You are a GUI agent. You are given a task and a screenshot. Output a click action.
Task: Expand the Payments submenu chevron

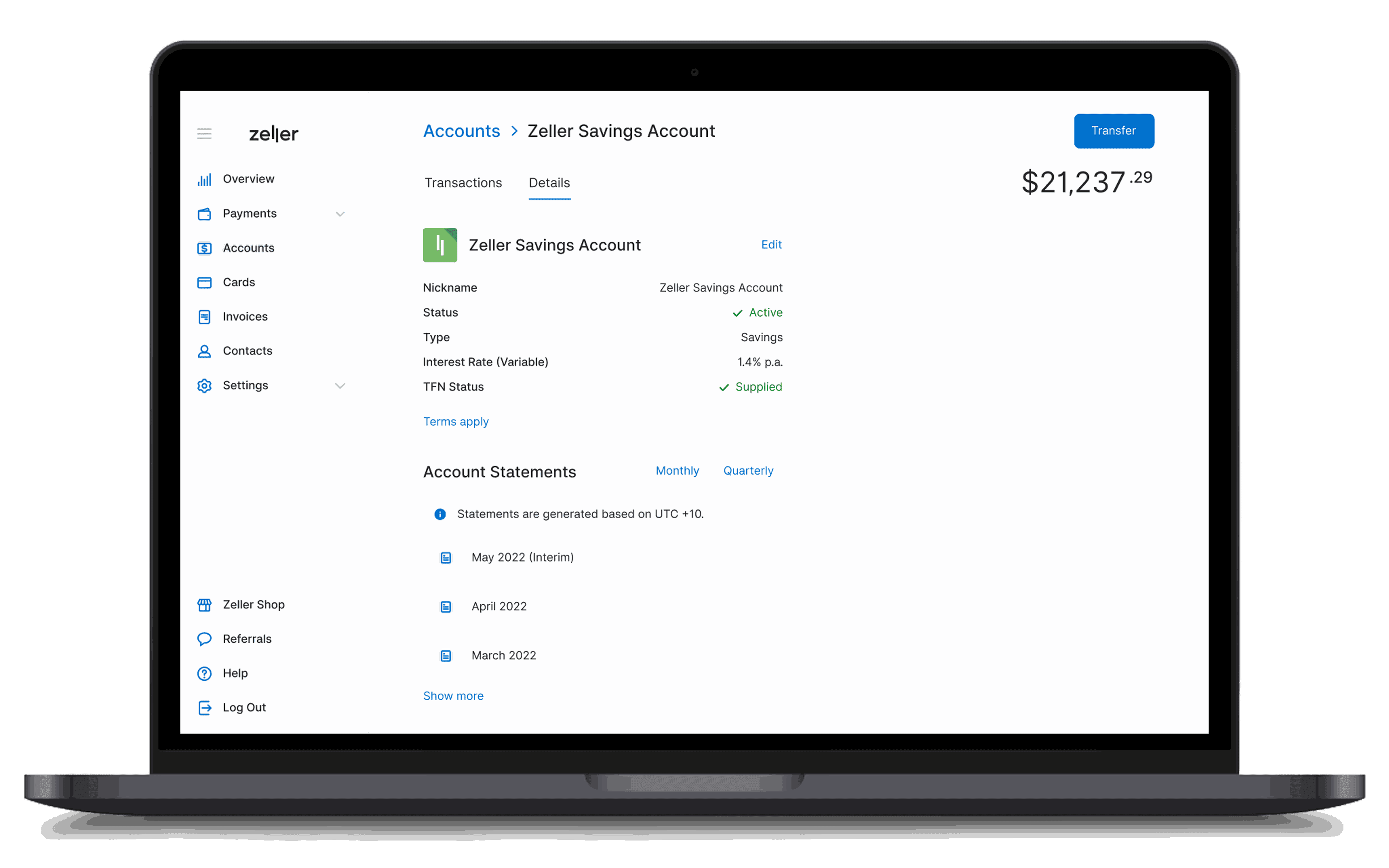(x=340, y=214)
